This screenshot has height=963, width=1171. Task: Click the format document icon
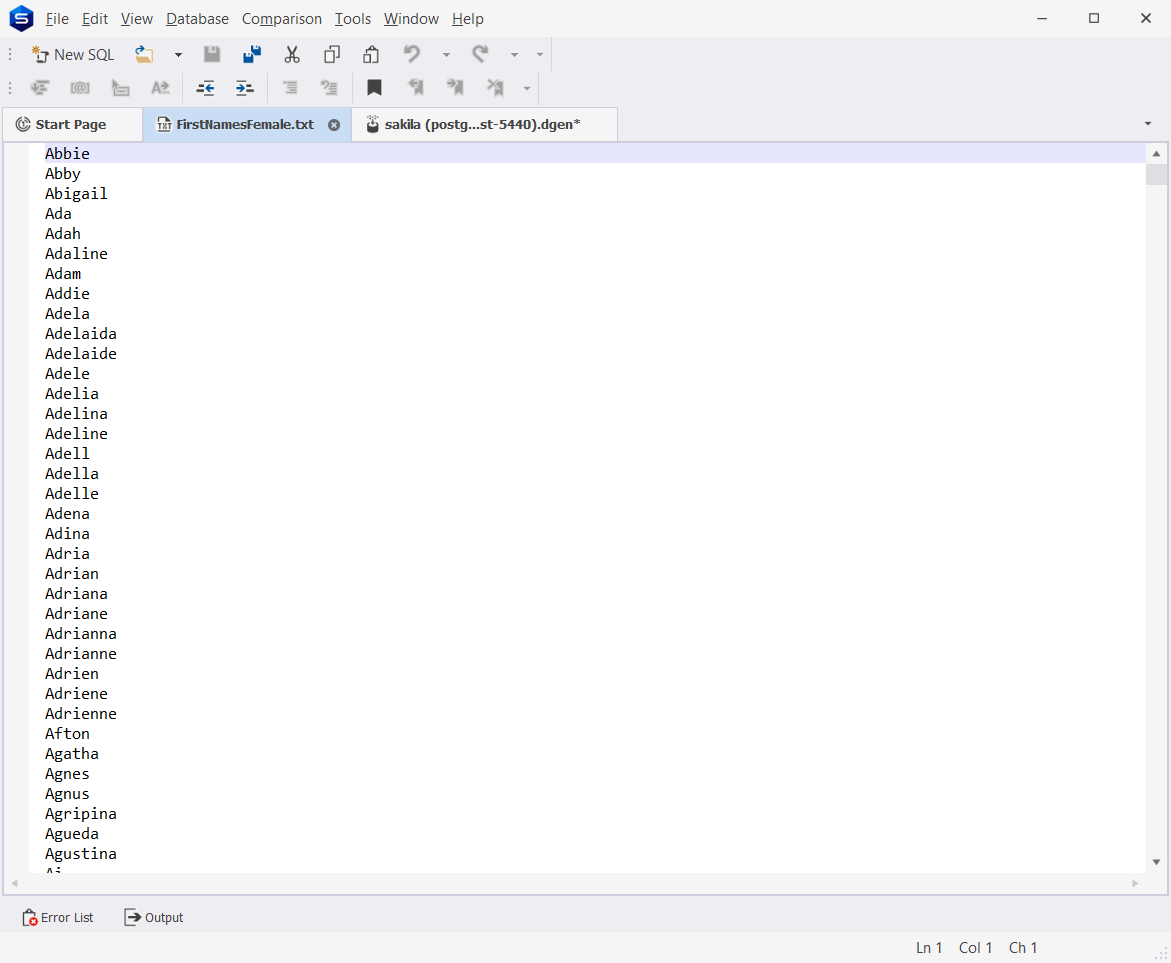pyautogui.click(x=40, y=87)
